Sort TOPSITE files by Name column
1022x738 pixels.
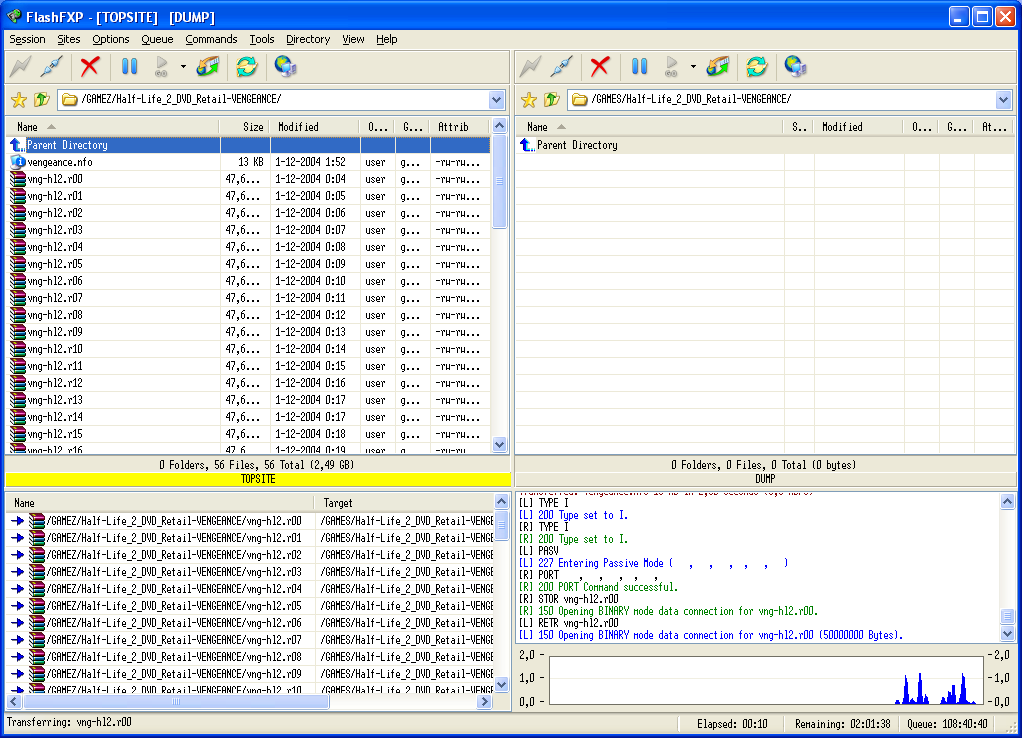(113, 126)
